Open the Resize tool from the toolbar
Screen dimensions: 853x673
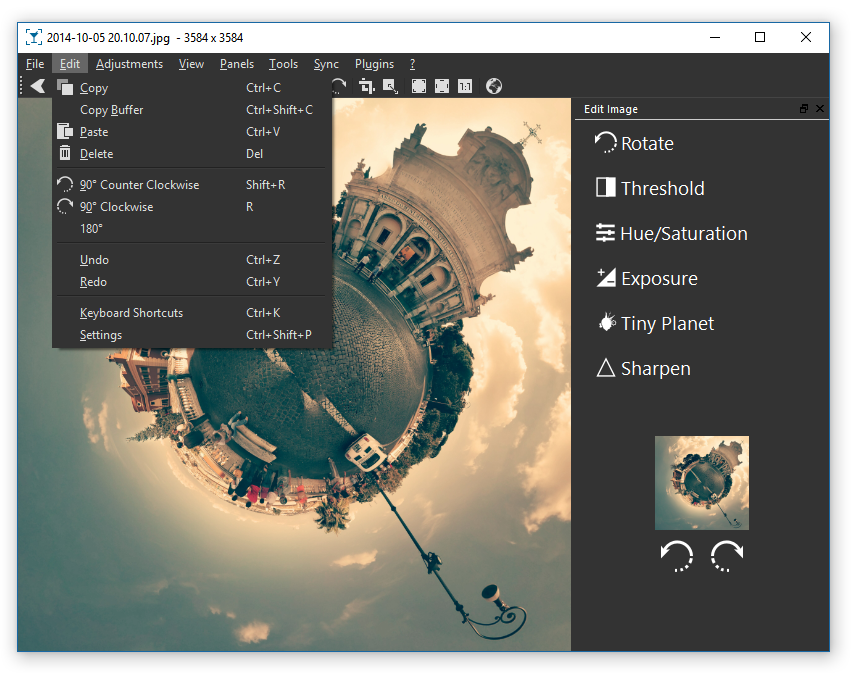pyautogui.click(x=393, y=86)
